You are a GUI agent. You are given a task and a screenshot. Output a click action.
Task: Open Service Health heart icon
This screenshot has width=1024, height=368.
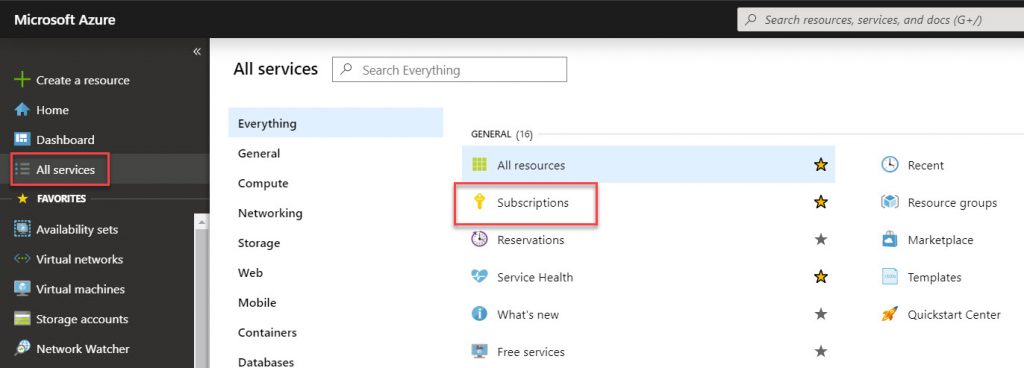(479, 277)
